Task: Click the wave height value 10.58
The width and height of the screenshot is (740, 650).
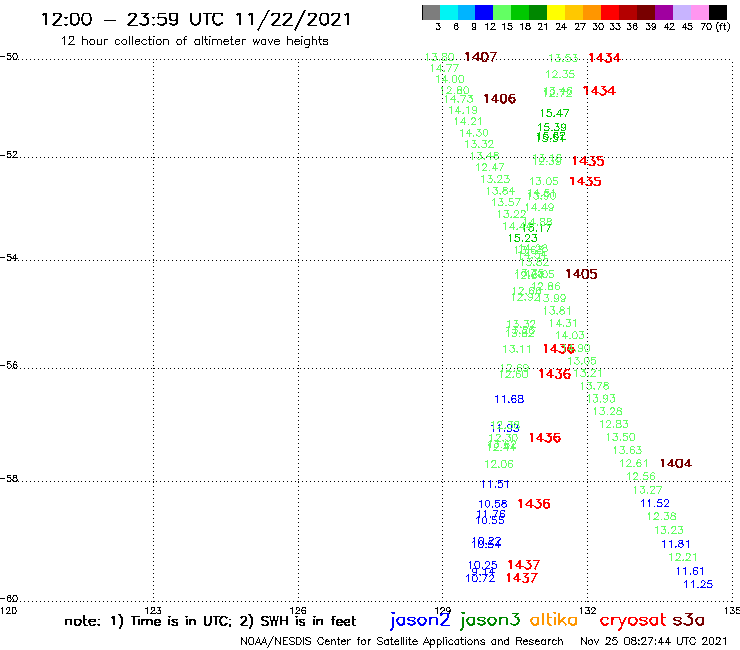Action: tap(493, 504)
